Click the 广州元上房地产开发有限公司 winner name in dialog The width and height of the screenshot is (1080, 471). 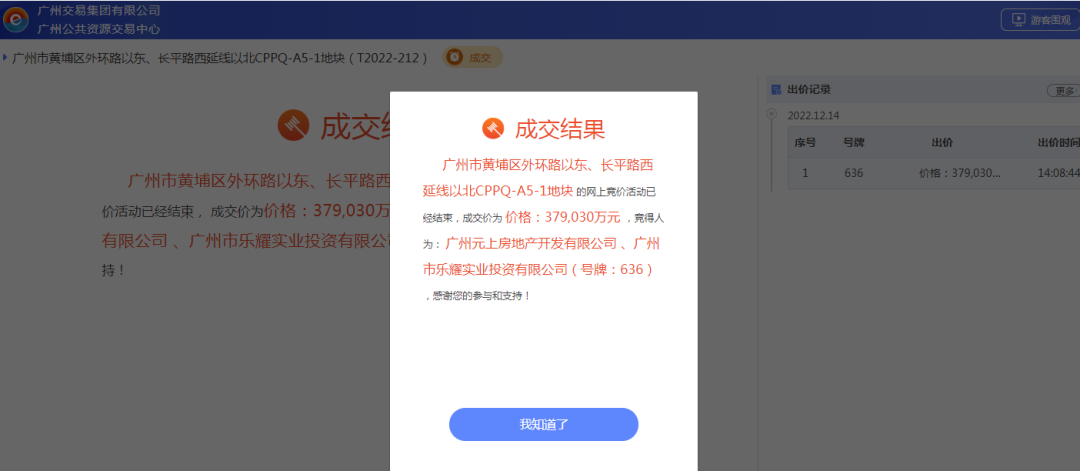tap(531, 244)
